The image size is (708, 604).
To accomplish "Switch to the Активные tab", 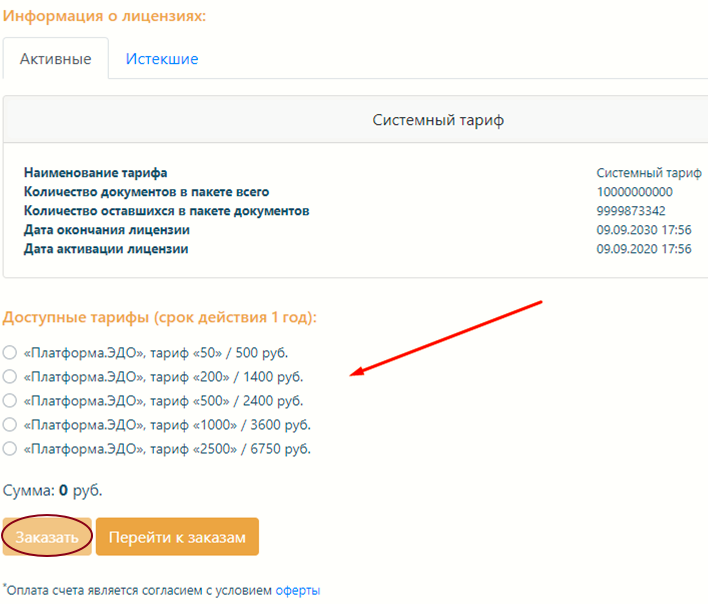I will click(56, 59).
